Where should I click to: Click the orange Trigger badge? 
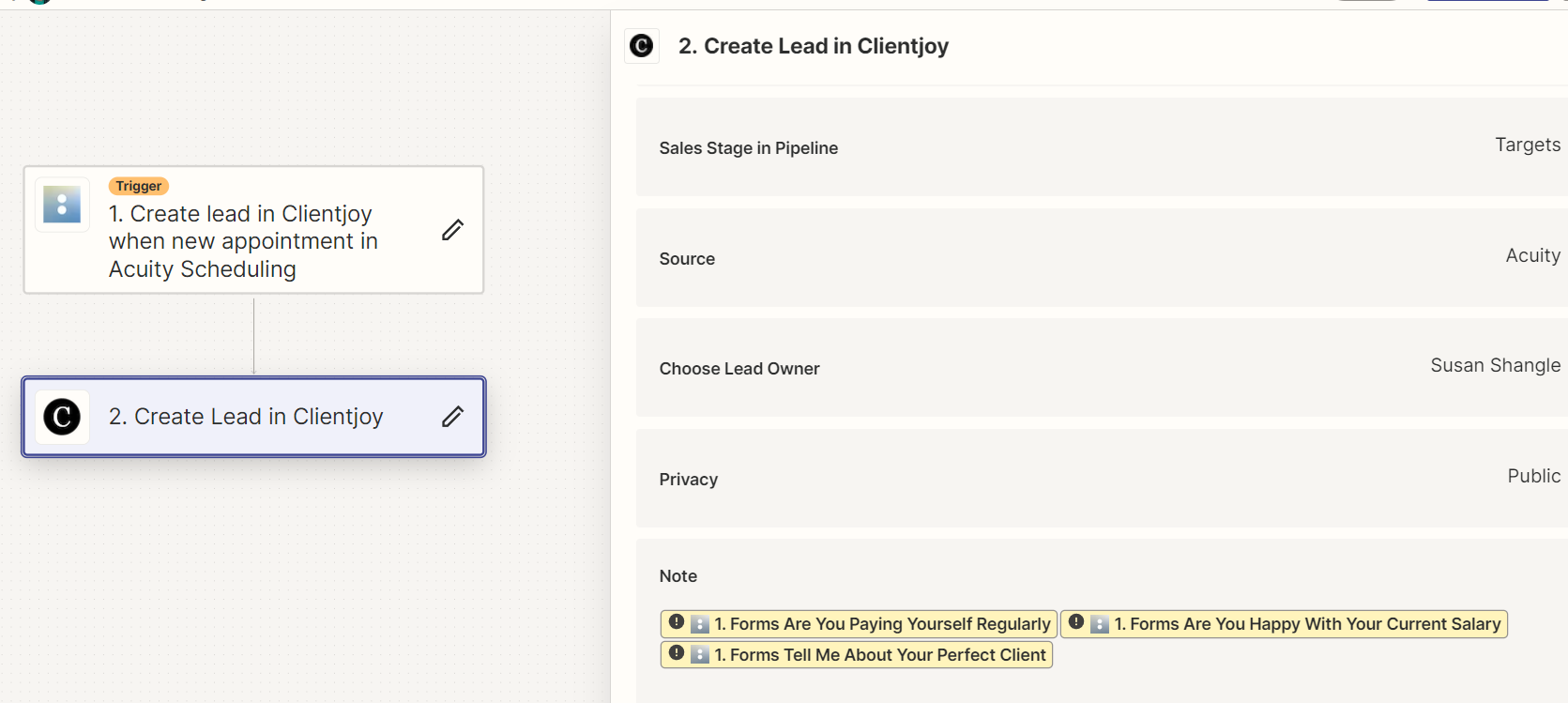point(139,186)
